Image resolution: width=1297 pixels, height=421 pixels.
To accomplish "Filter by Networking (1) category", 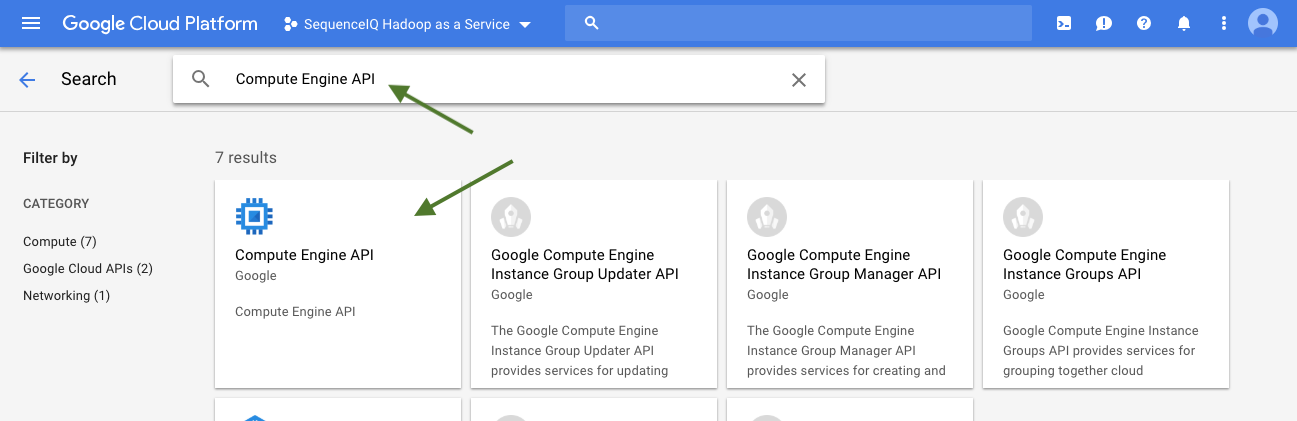I will click(x=67, y=296).
